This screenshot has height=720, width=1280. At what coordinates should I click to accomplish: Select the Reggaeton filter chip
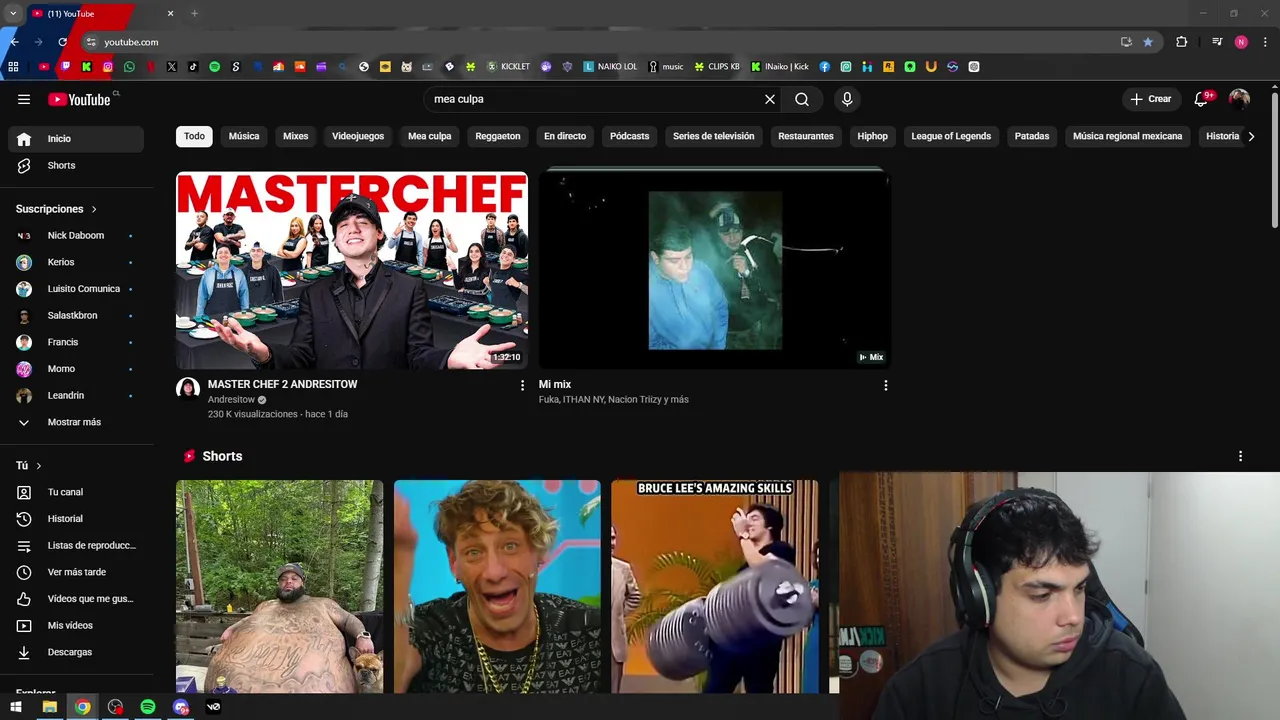pyautogui.click(x=498, y=136)
